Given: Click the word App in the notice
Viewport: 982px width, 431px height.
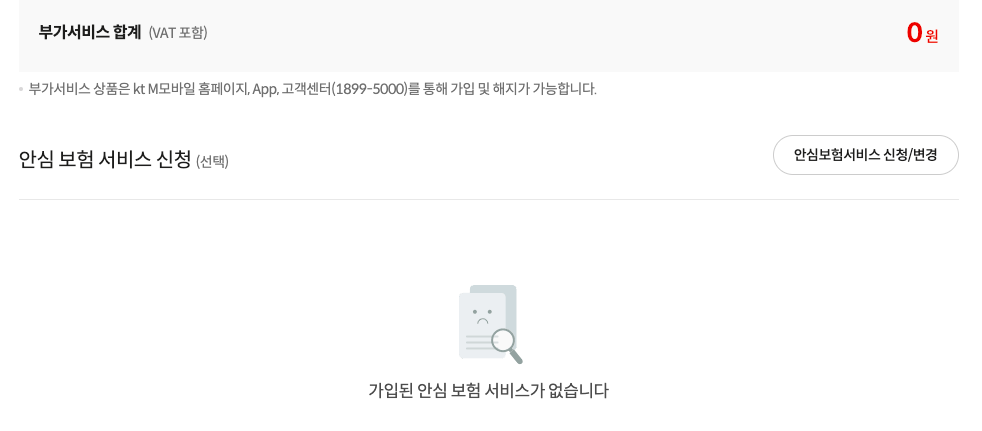Looking at the screenshot, I should coord(264,89).
